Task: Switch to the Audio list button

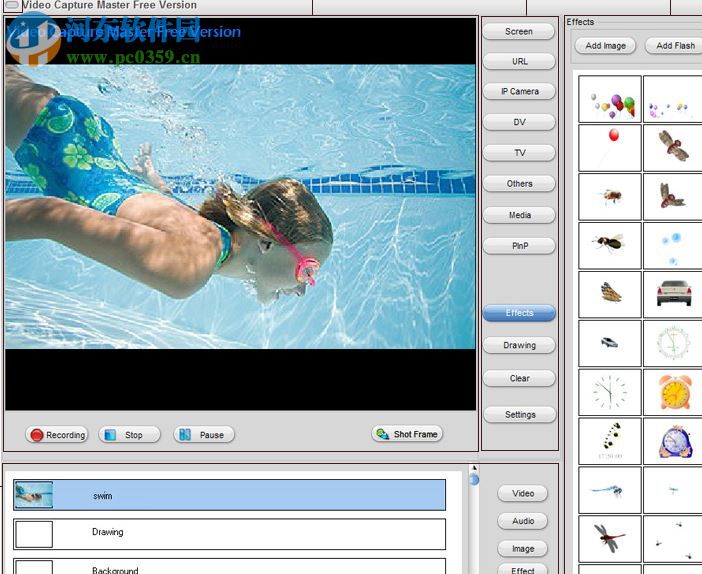Action: pos(523,521)
